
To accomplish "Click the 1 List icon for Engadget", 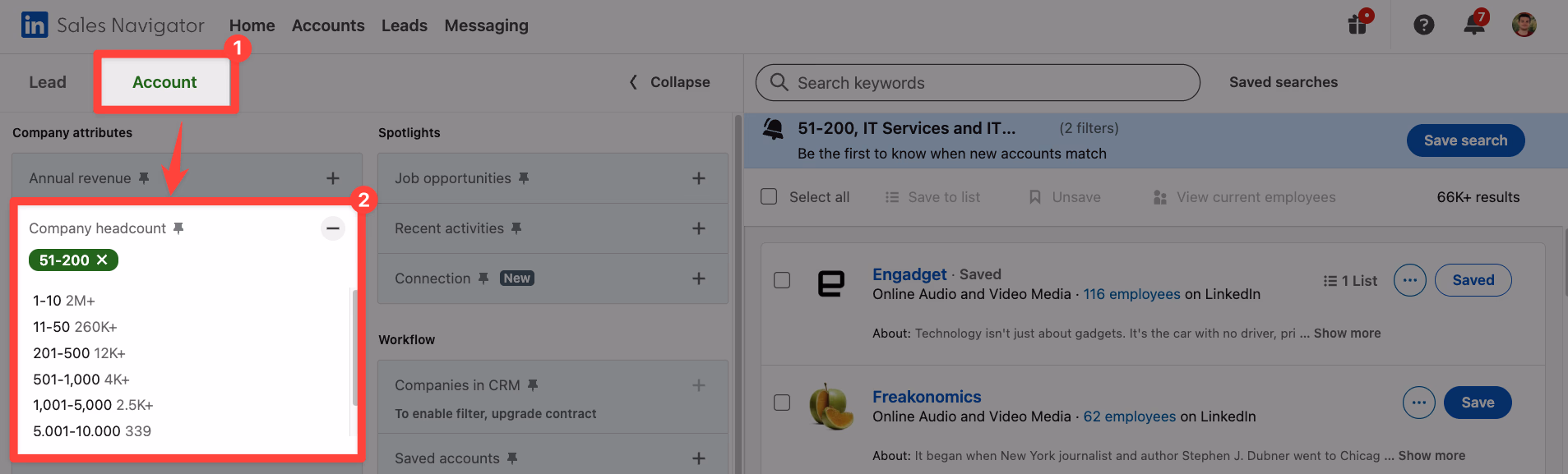I will pos(1330,281).
